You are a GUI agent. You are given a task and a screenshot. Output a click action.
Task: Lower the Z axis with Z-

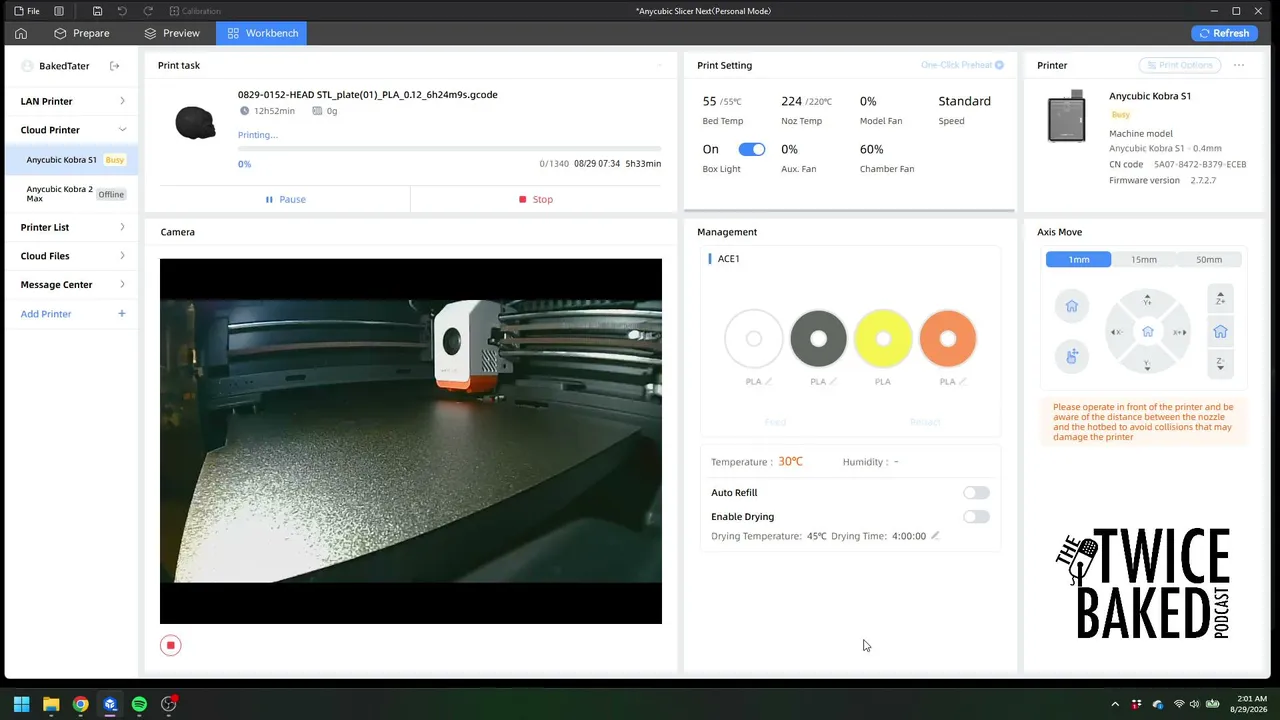click(1220, 364)
